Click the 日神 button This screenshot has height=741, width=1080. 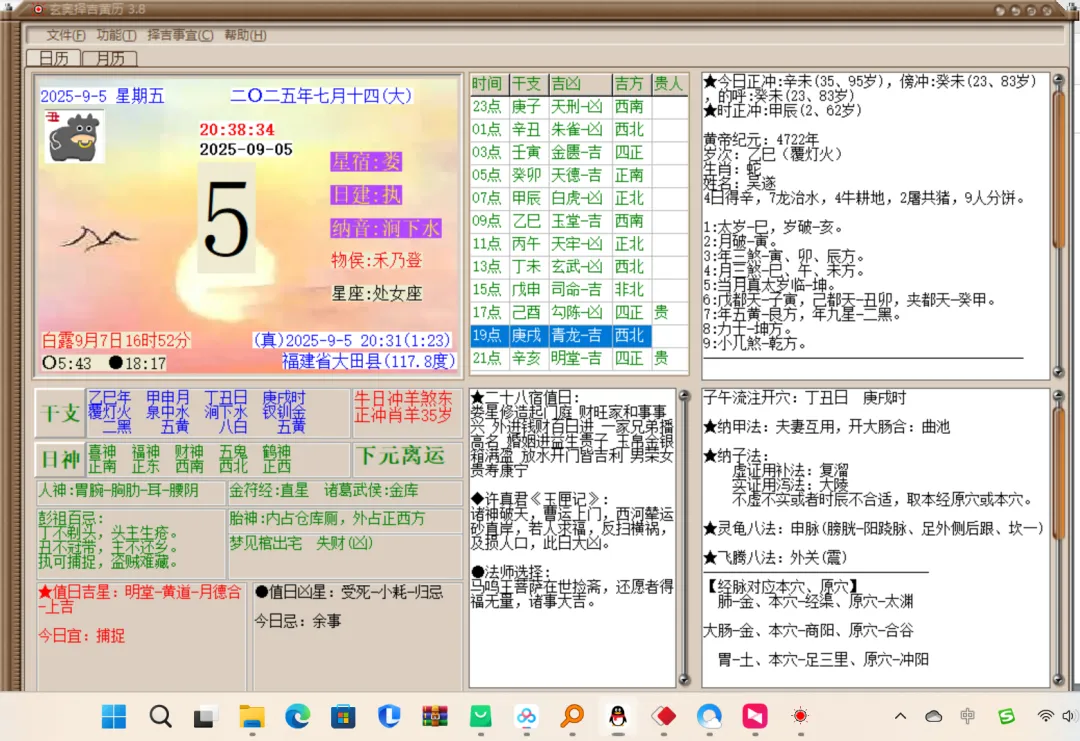click(59, 460)
